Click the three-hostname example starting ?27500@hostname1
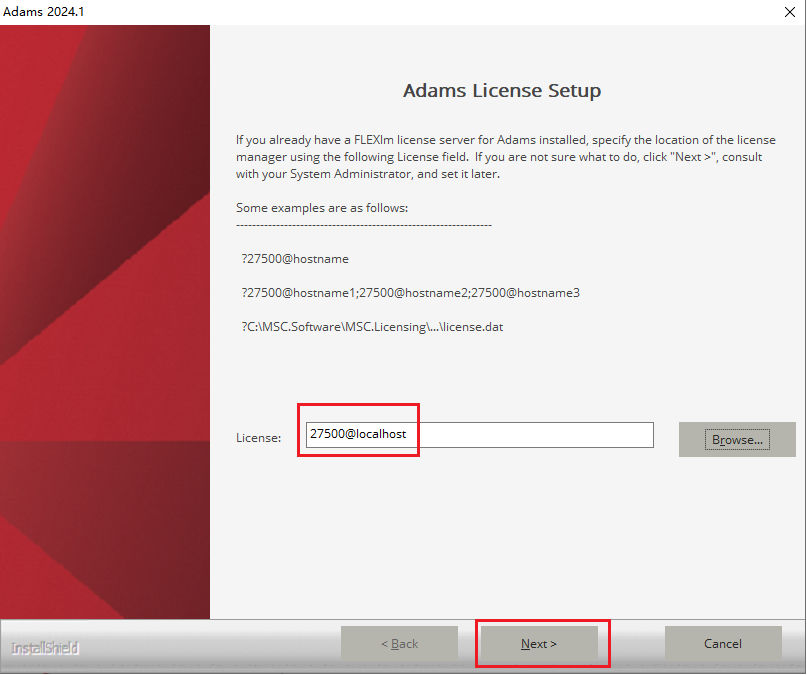Screen dimensions: 807x675 (411, 293)
